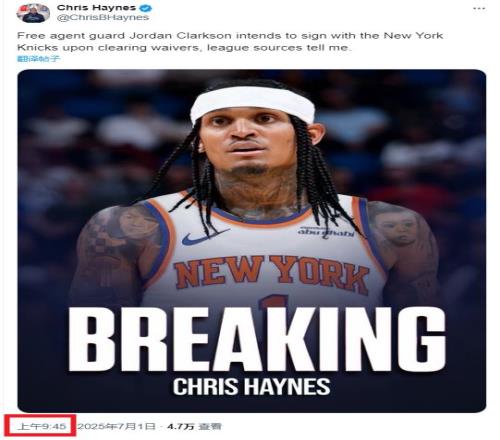Click the Chris Haynes display name
The image size is (500, 440).
pos(96,7)
